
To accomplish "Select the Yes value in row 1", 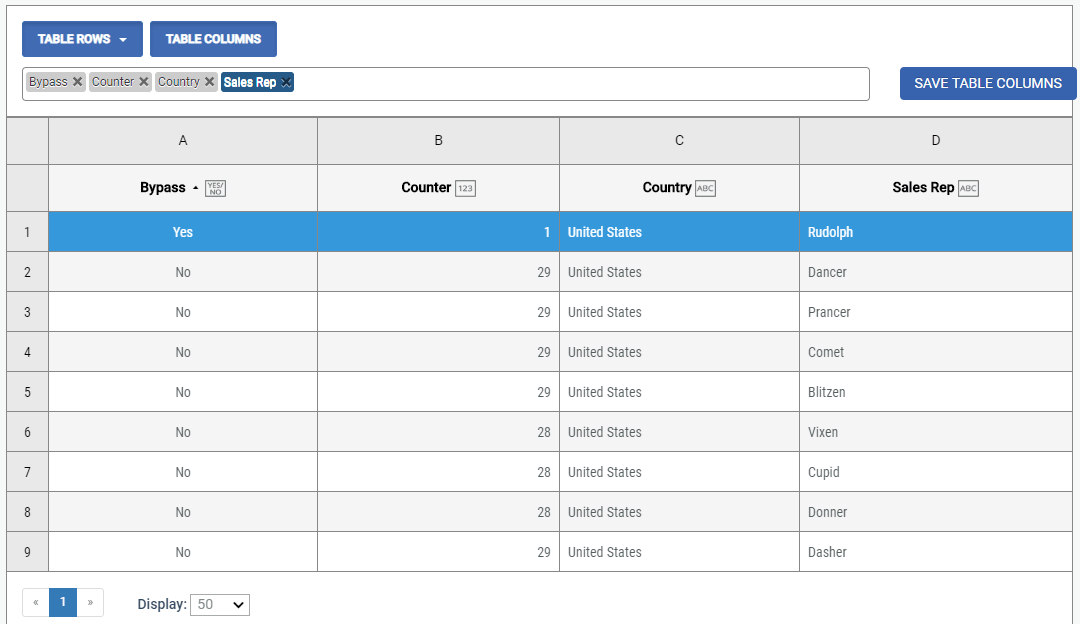I will tap(182, 231).
